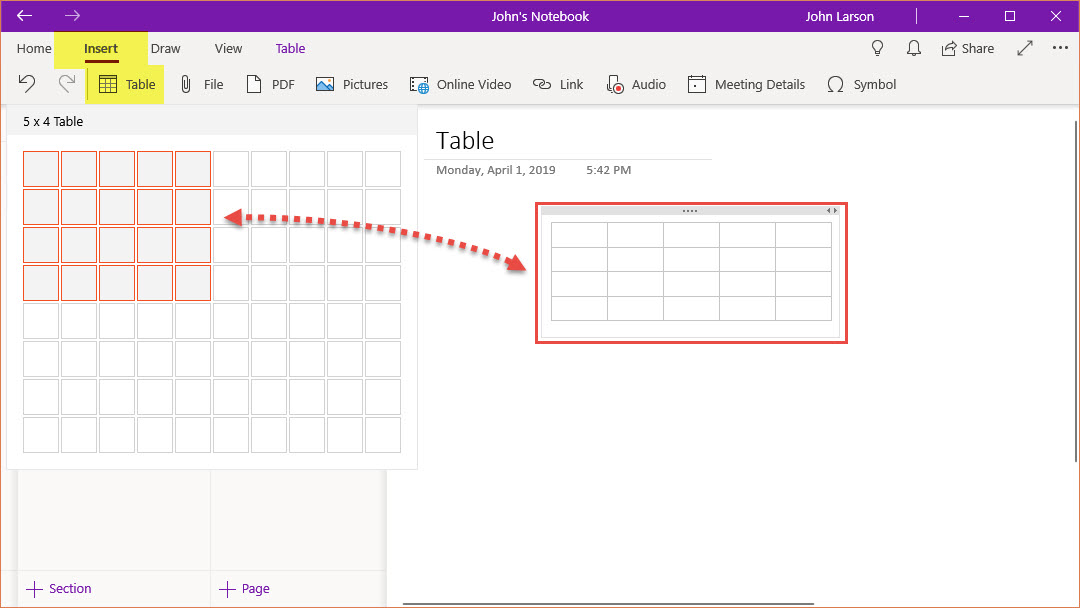The height and width of the screenshot is (608, 1080).
Task: Insert a PDF printout
Action: pyautogui.click(x=270, y=84)
